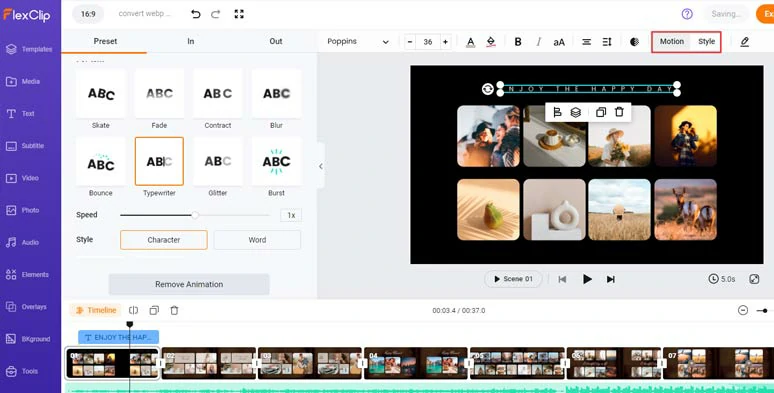Open the text fill color icon

470,42
